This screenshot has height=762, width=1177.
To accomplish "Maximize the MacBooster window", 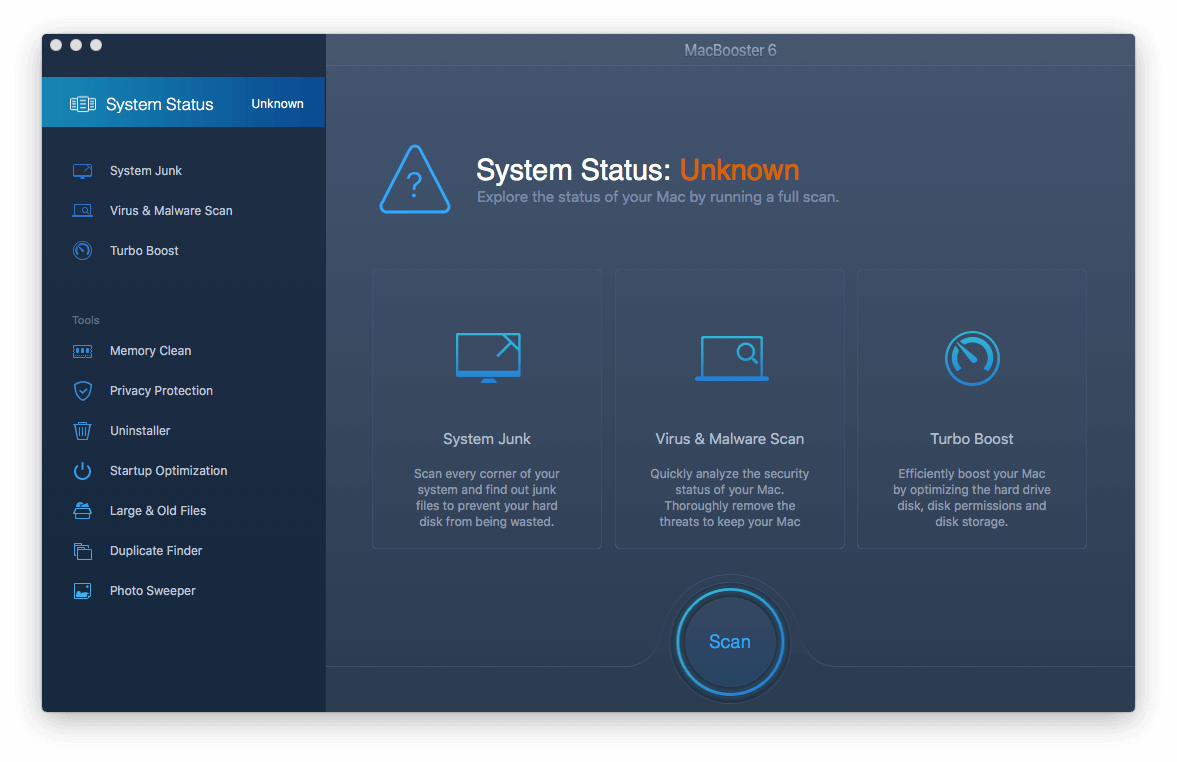I will (96, 45).
